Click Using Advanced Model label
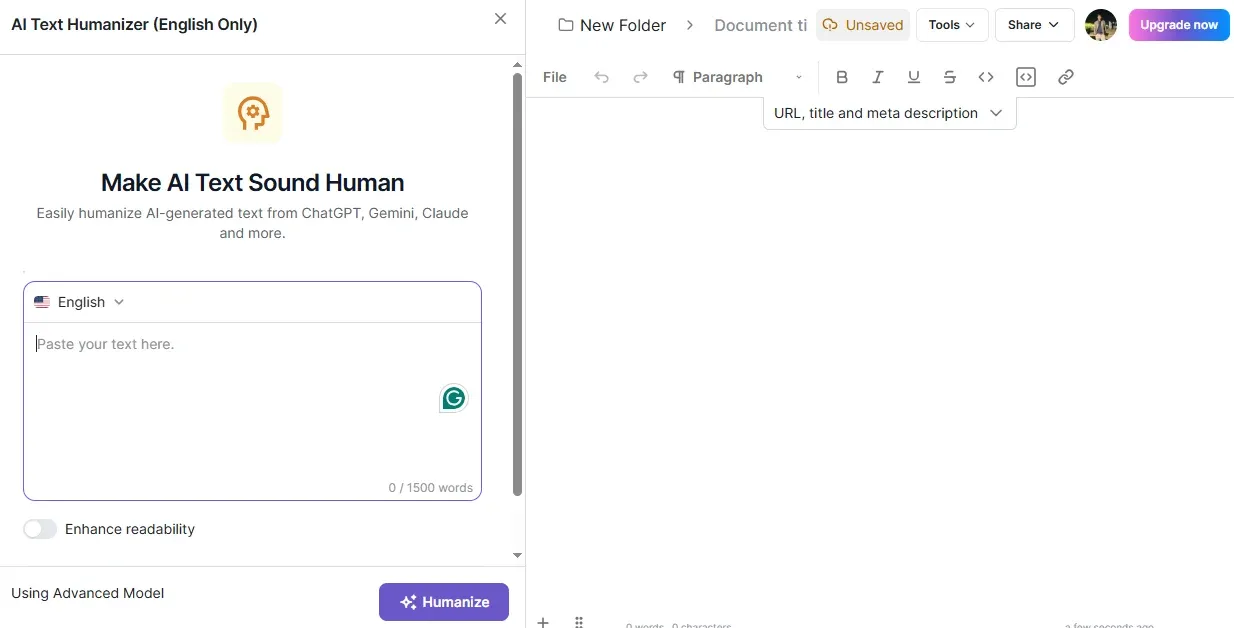 point(88,593)
